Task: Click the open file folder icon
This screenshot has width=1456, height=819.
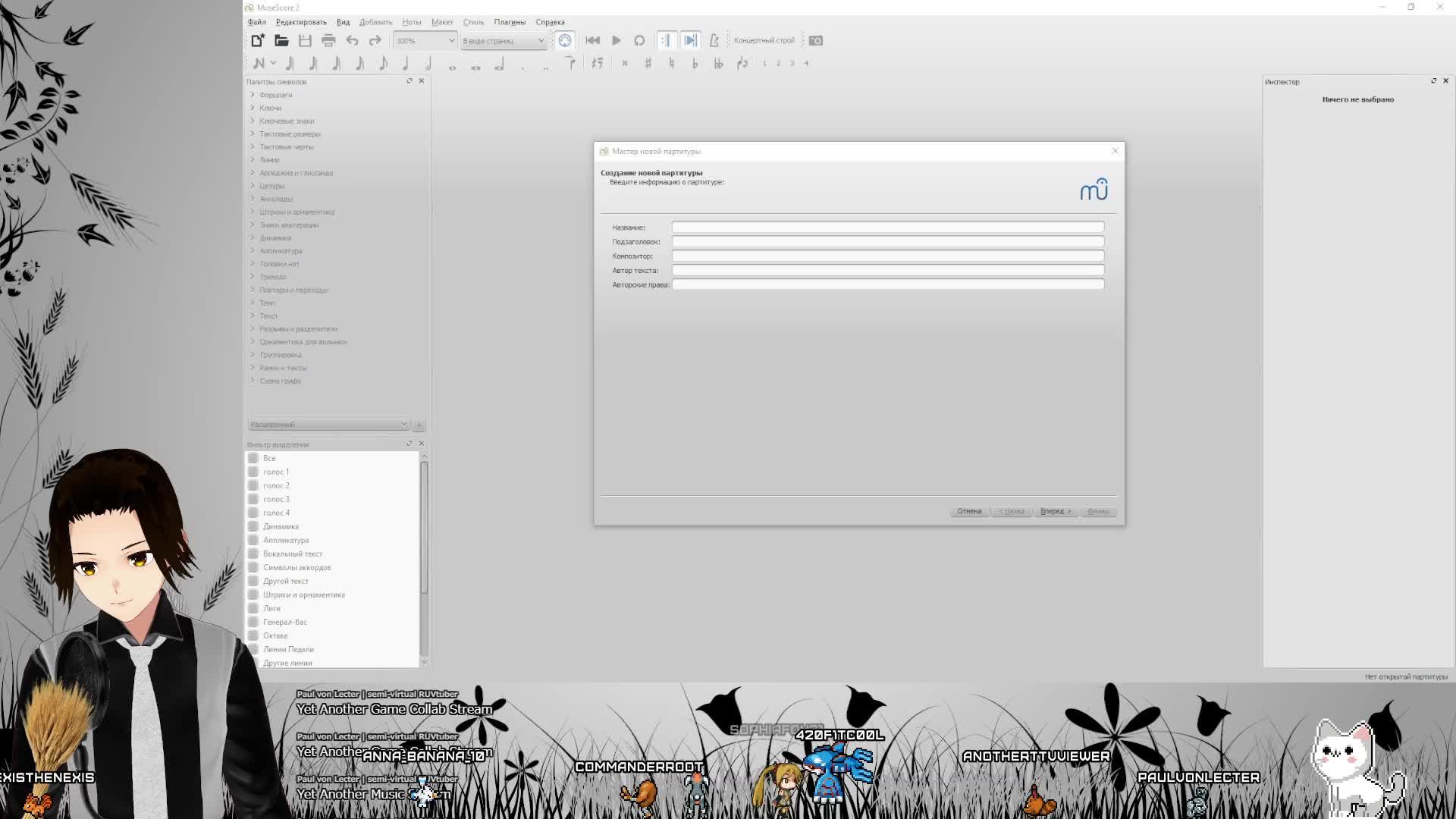Action: 281,40
